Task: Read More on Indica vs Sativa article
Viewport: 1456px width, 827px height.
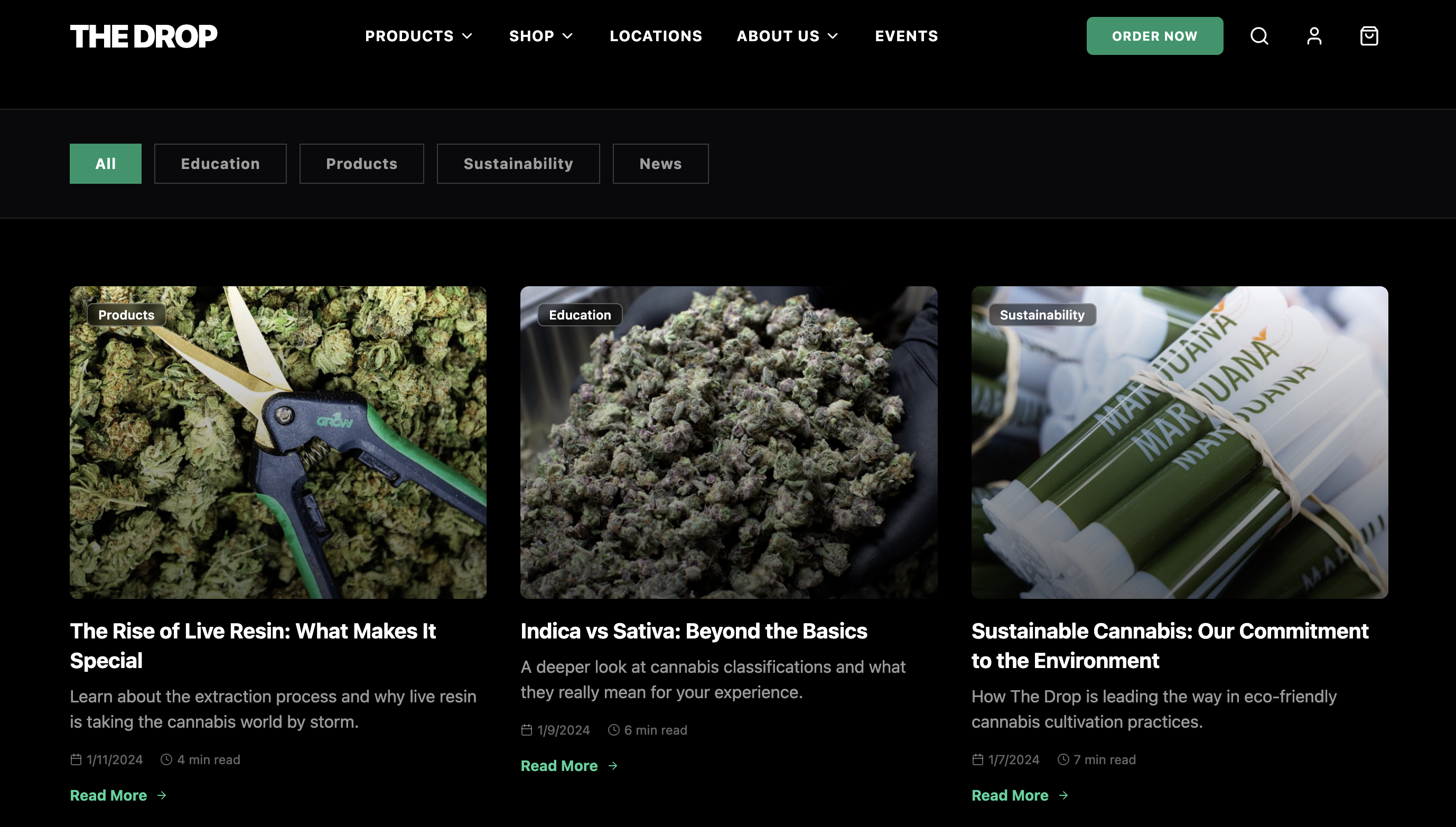Action: click(x=569, y=766)
